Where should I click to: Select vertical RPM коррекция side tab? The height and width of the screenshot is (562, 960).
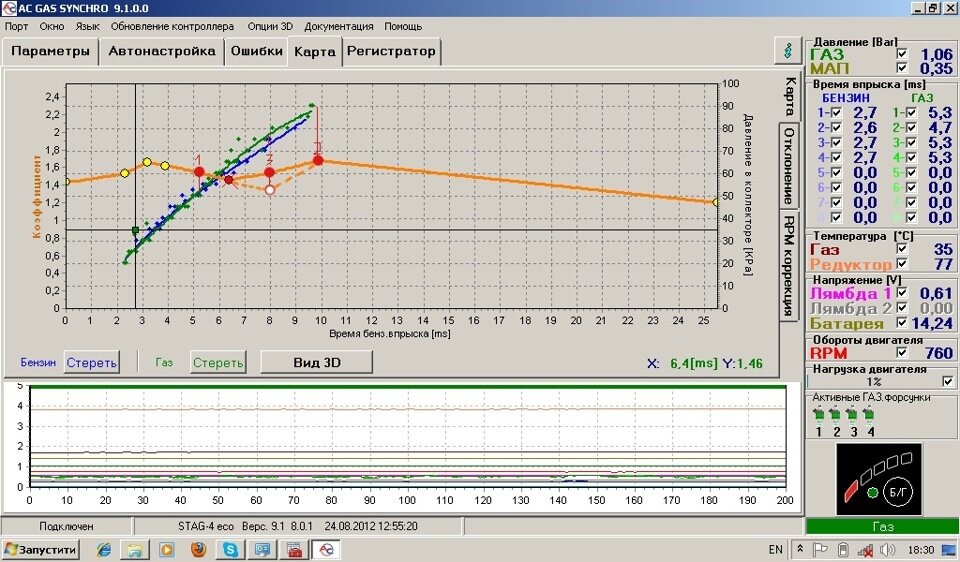[789, 266]
